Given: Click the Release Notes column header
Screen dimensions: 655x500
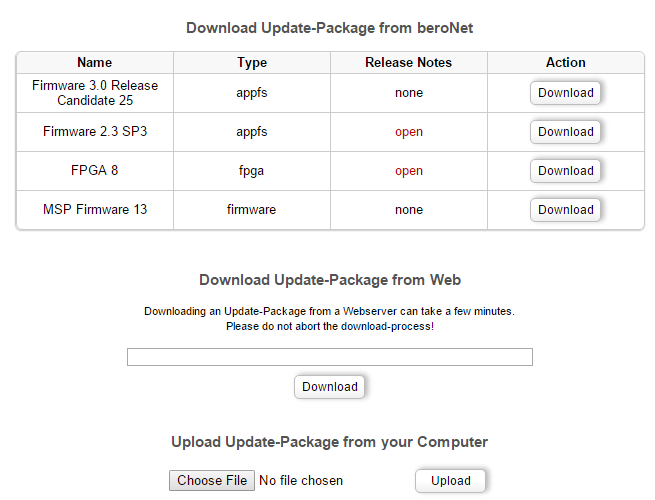Looking at the screenshot, I should pos(409,63).
